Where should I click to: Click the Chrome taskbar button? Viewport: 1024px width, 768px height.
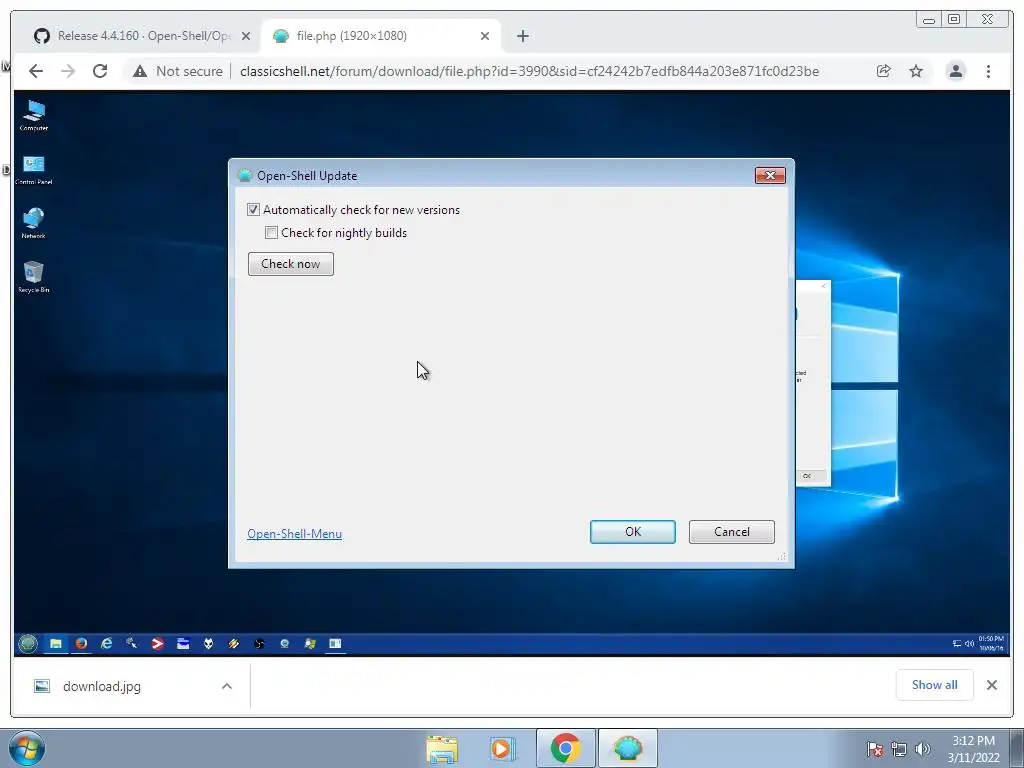[x=566, y=748]
